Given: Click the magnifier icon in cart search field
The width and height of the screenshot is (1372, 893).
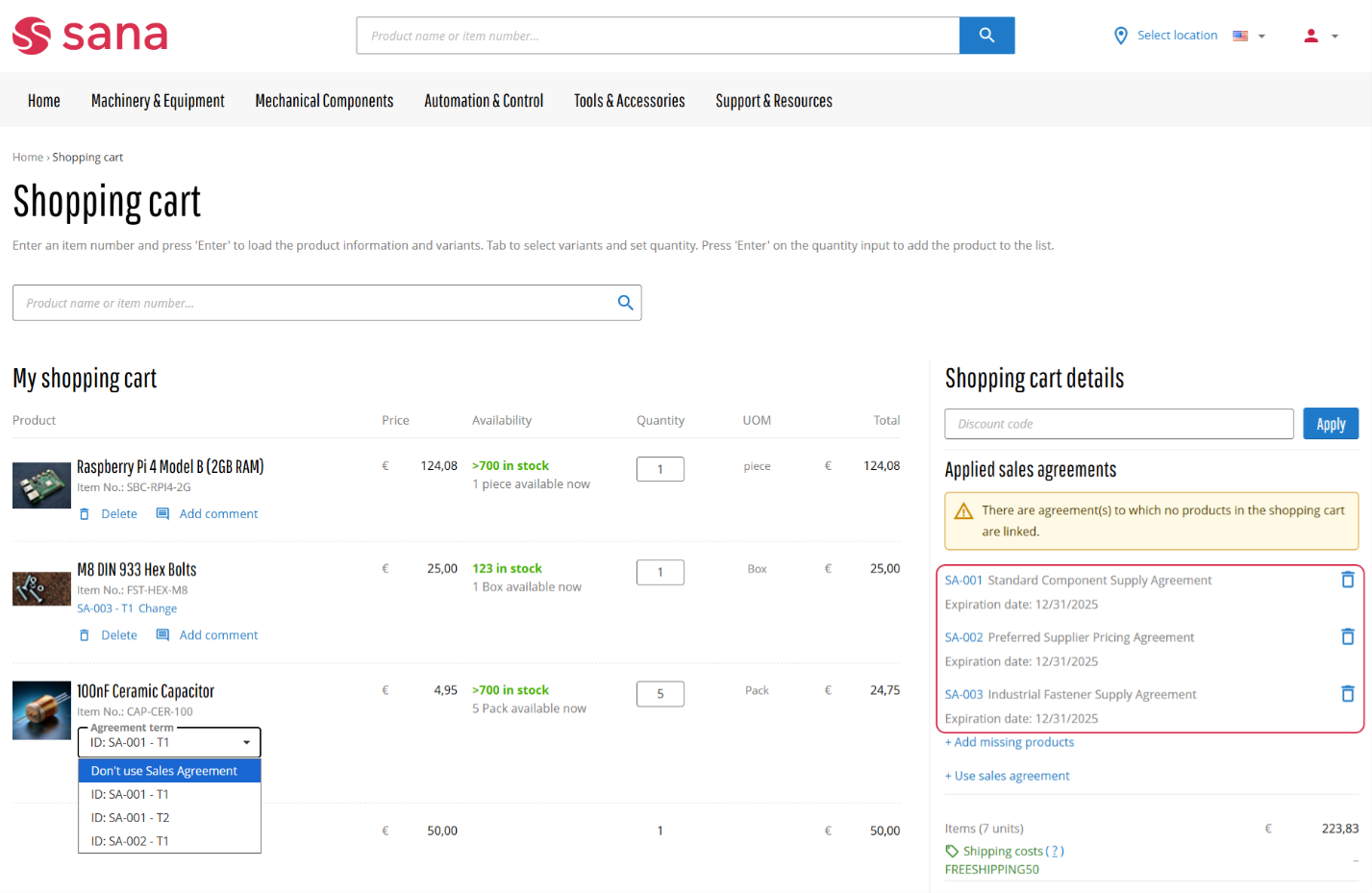Looking at the screenshot, I should click(625, 303).
